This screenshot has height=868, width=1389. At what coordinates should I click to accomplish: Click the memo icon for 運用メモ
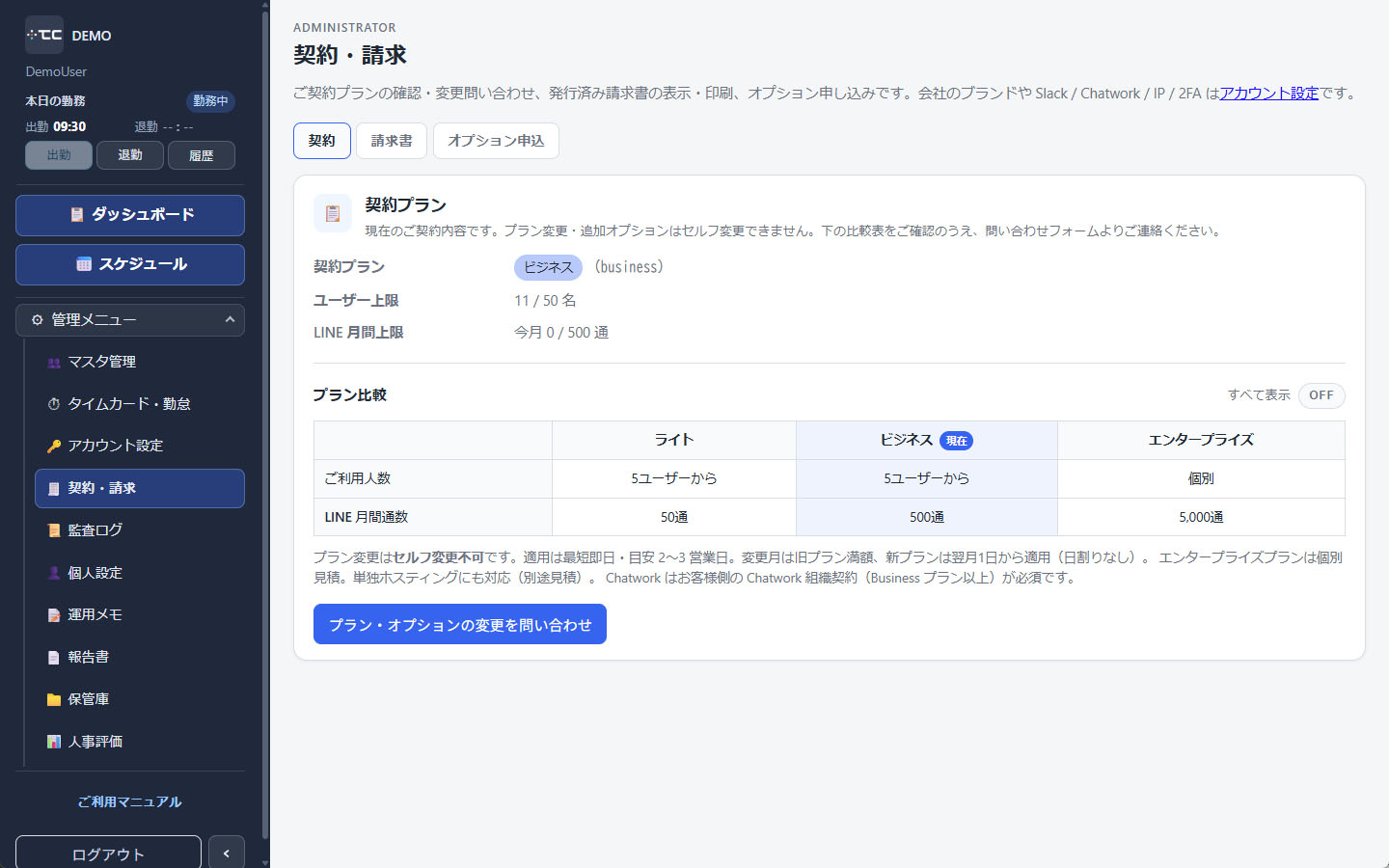[54, 615]
